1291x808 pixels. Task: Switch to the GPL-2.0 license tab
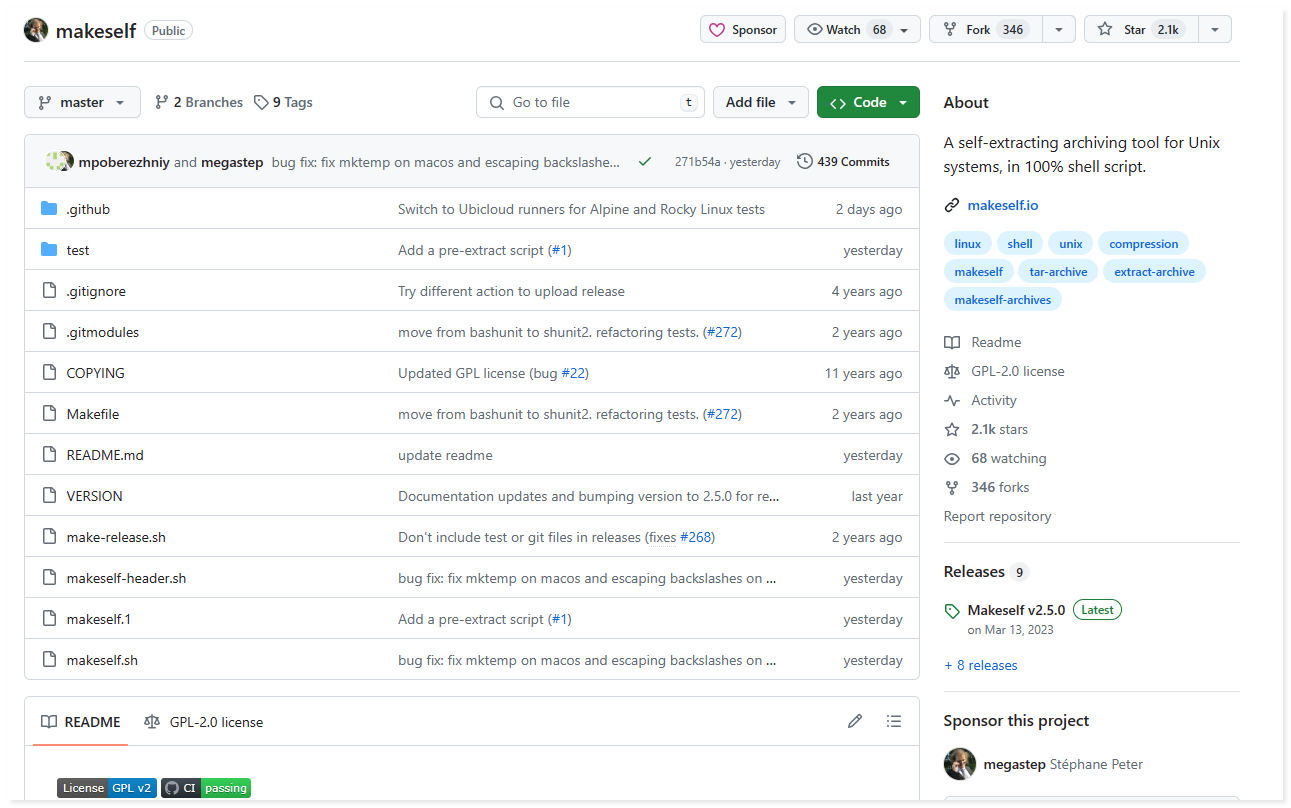[204, 722]
